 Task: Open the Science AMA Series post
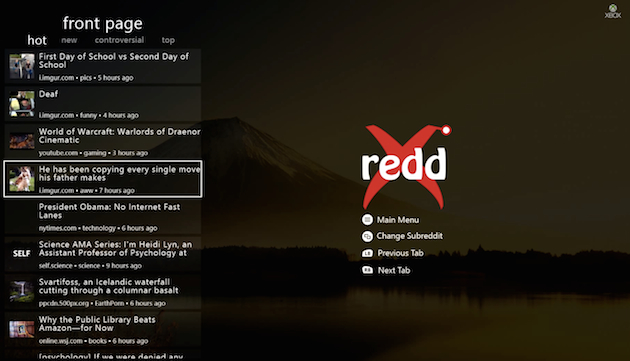point(103,254)
